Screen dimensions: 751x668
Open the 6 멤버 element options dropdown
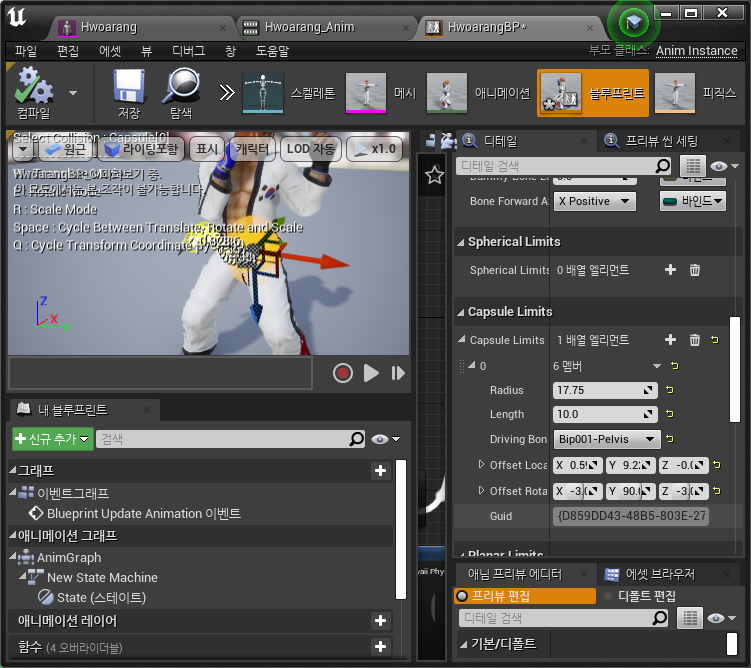pos(657,366)
